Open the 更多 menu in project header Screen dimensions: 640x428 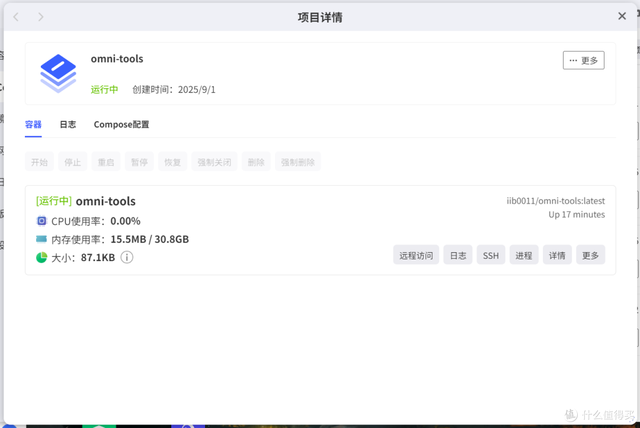coord(584,60)
